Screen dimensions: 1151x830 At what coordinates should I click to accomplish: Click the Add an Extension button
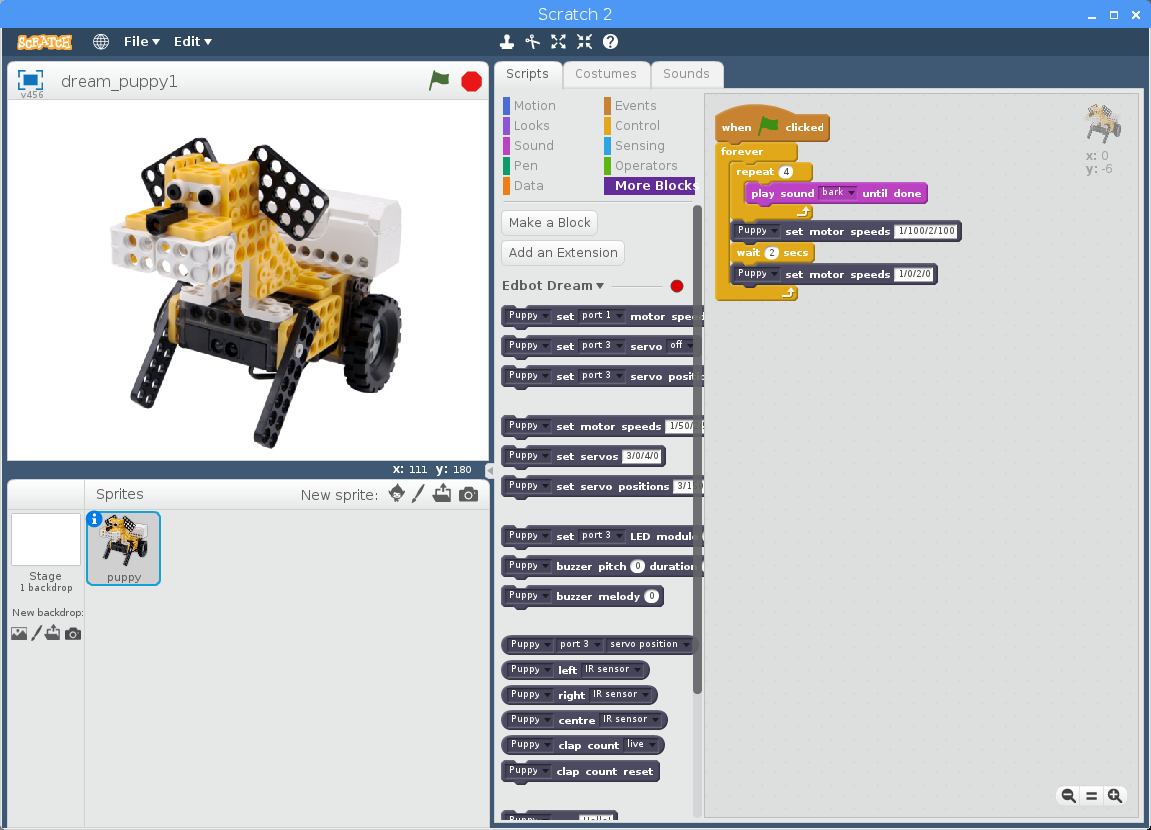563,252
